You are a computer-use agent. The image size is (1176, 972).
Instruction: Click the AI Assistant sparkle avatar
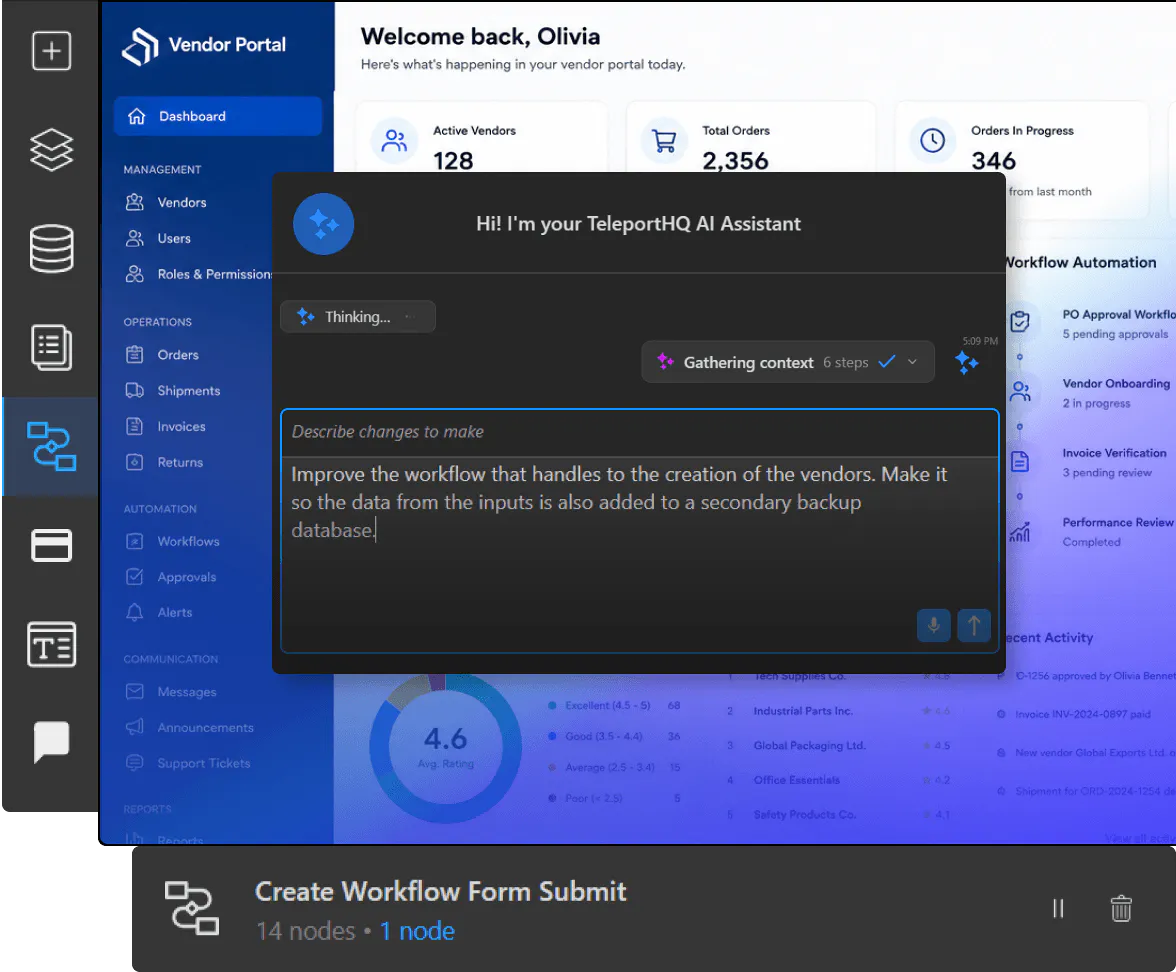pos(323,224)
